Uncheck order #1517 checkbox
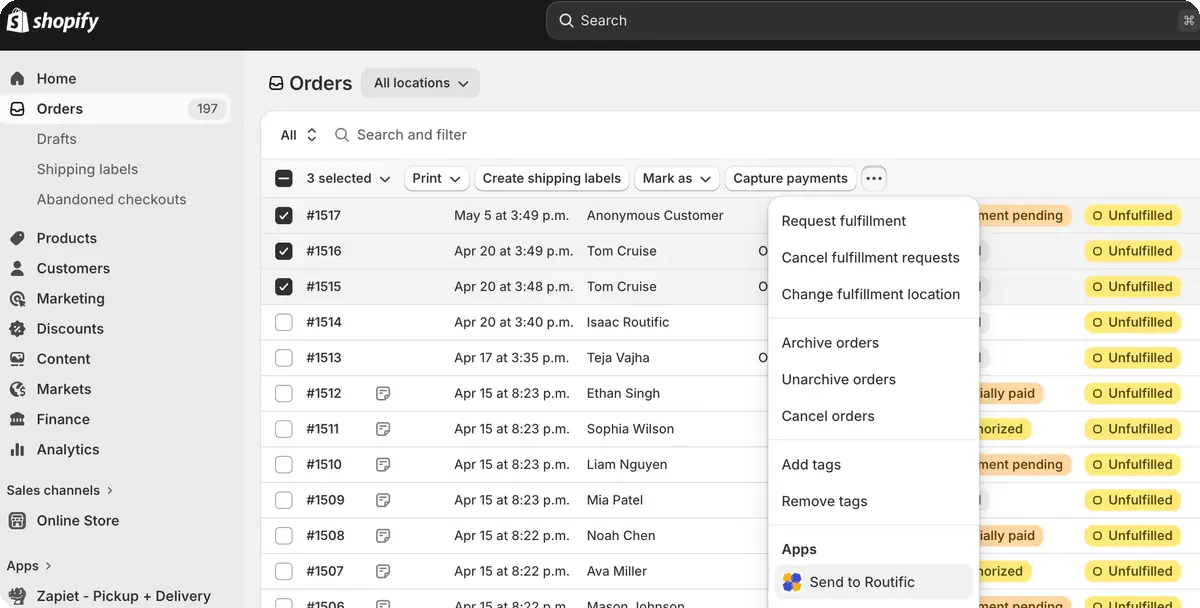1200x608 pixels. coord(284,215)
